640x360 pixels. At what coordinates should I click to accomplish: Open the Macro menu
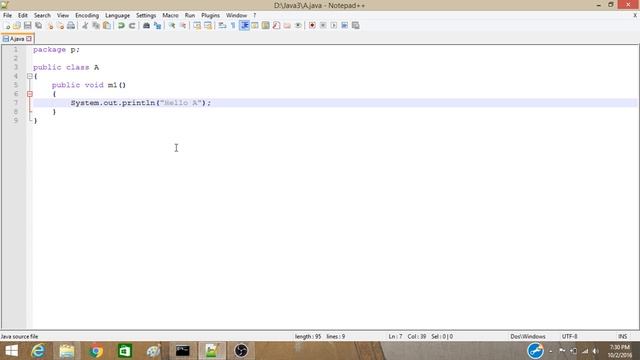(x=170, y=16)
